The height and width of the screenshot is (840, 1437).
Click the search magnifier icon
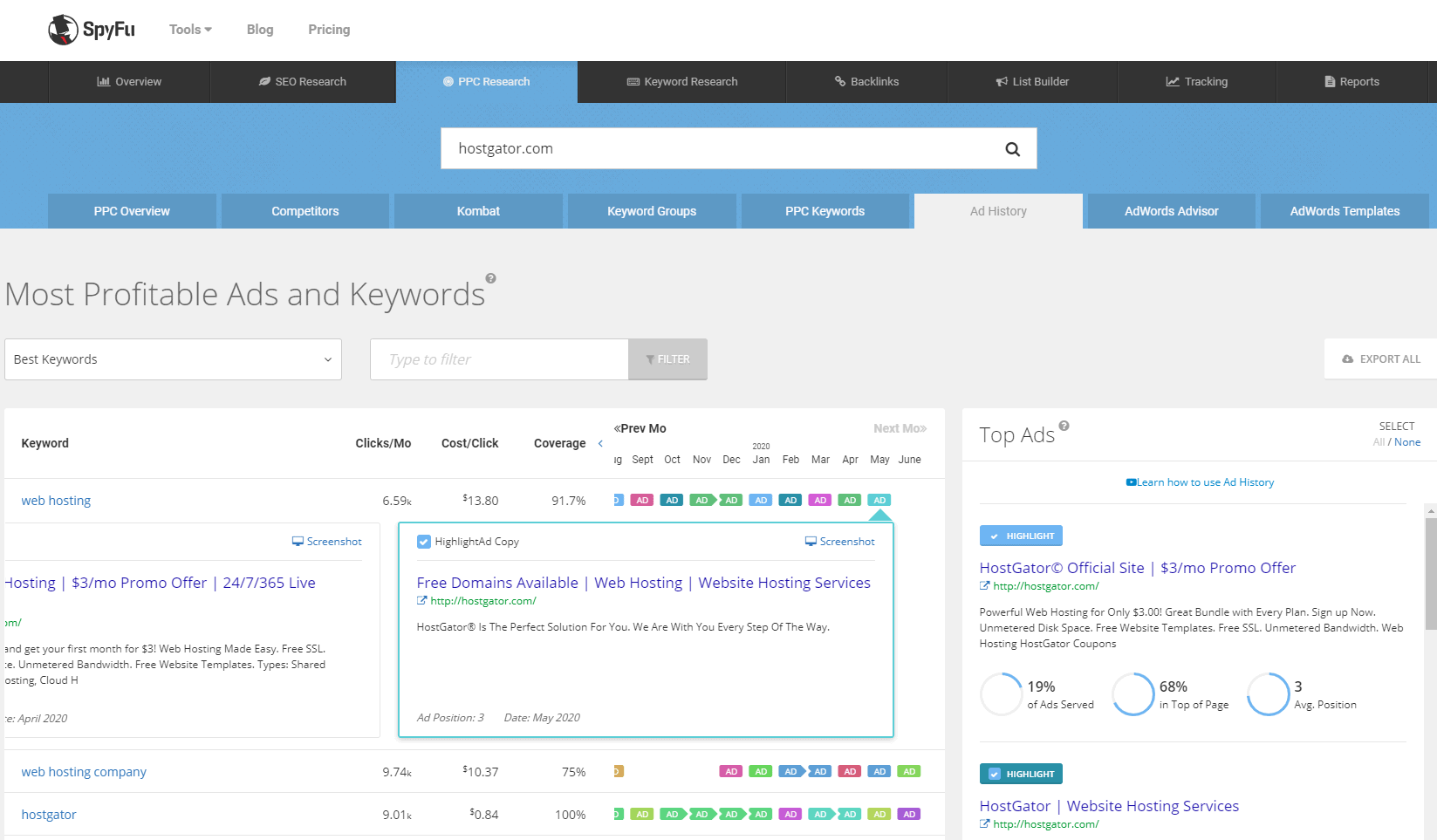pos(1012,149)
